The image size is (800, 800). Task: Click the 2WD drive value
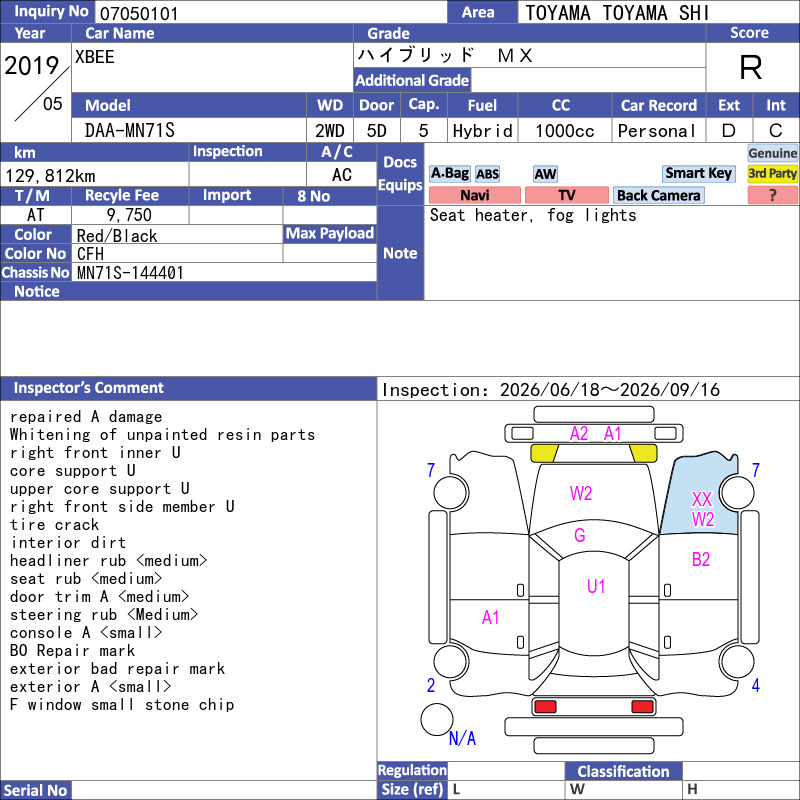(x=330, y=131)
